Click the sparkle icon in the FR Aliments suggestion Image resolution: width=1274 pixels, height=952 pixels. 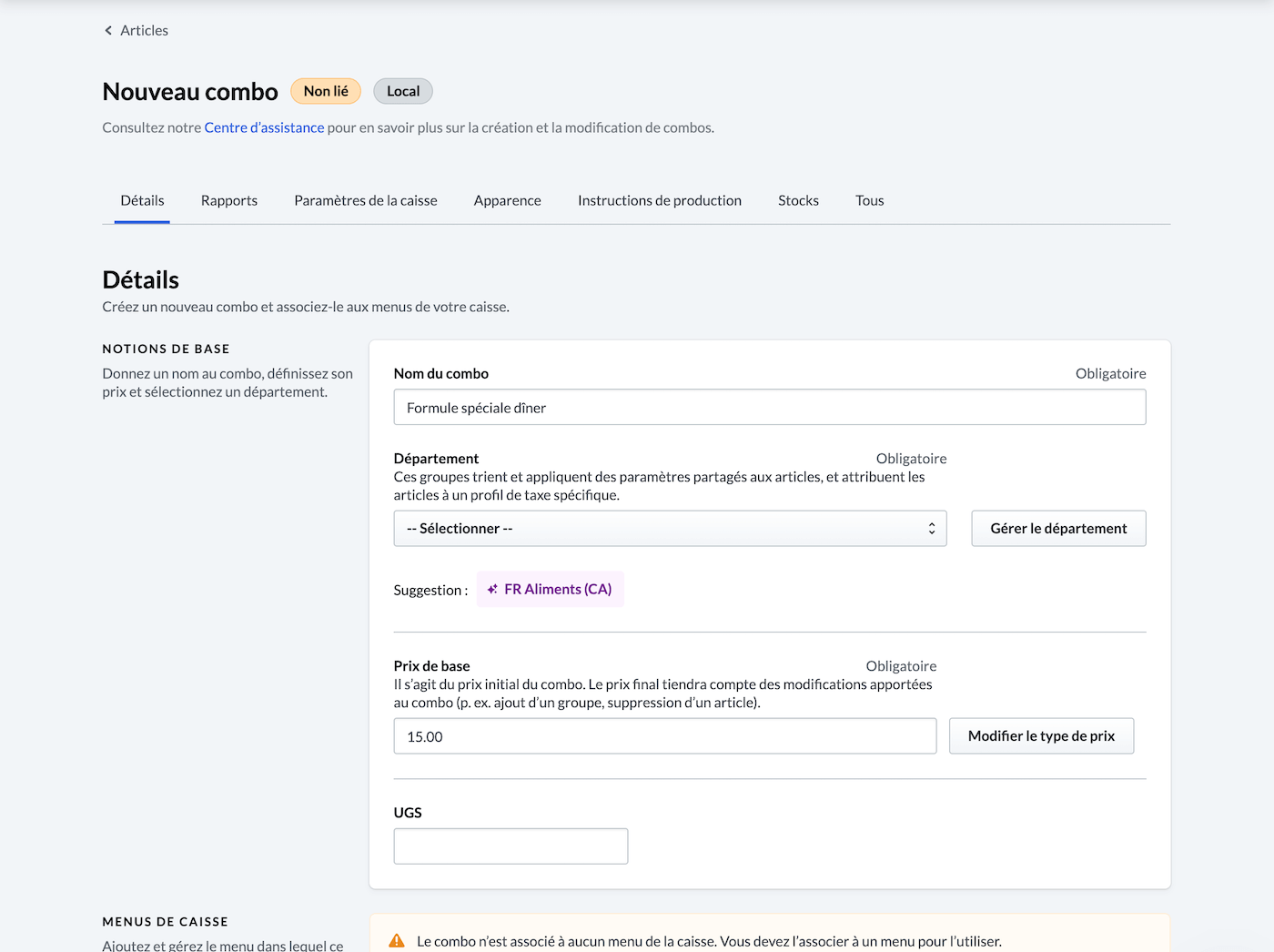click(x=492, y=589)
